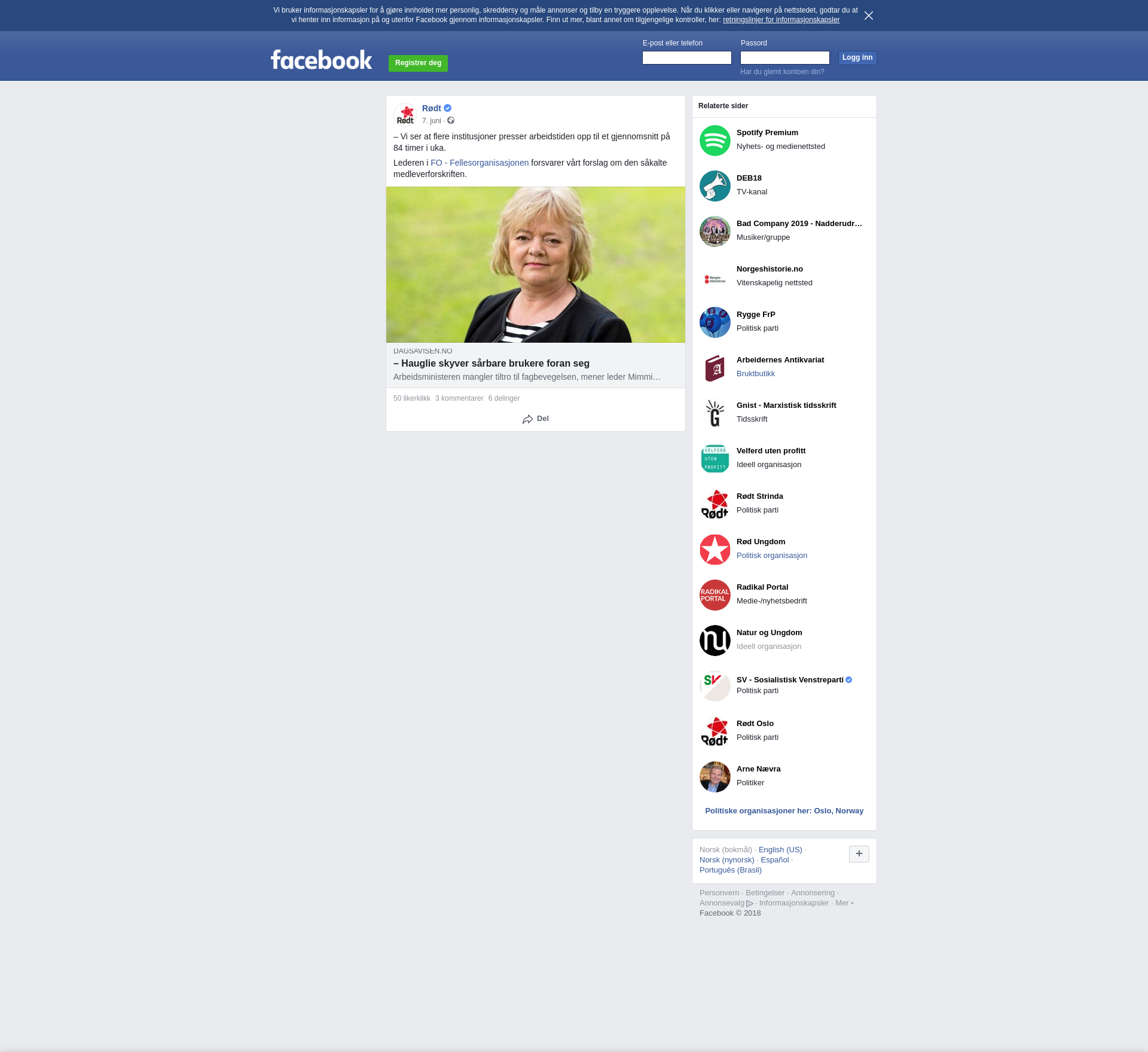This screenshot has height=1052, width=1148.
Task: Click the globe privacy icon by date
Action: 451,121
